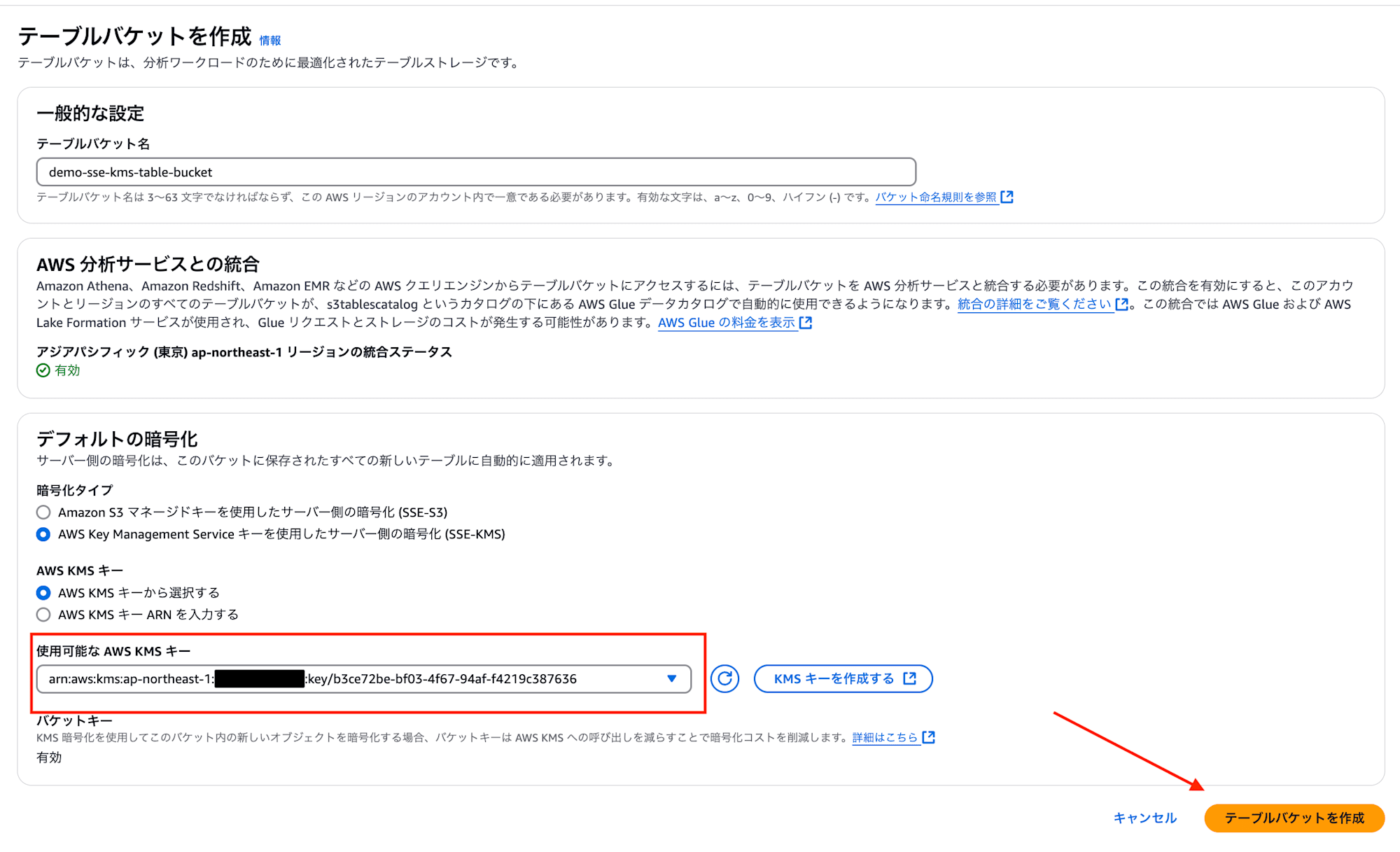Click the 一般的な設定 section heading
Screen dimensions: 1400x852
[90, 113]
